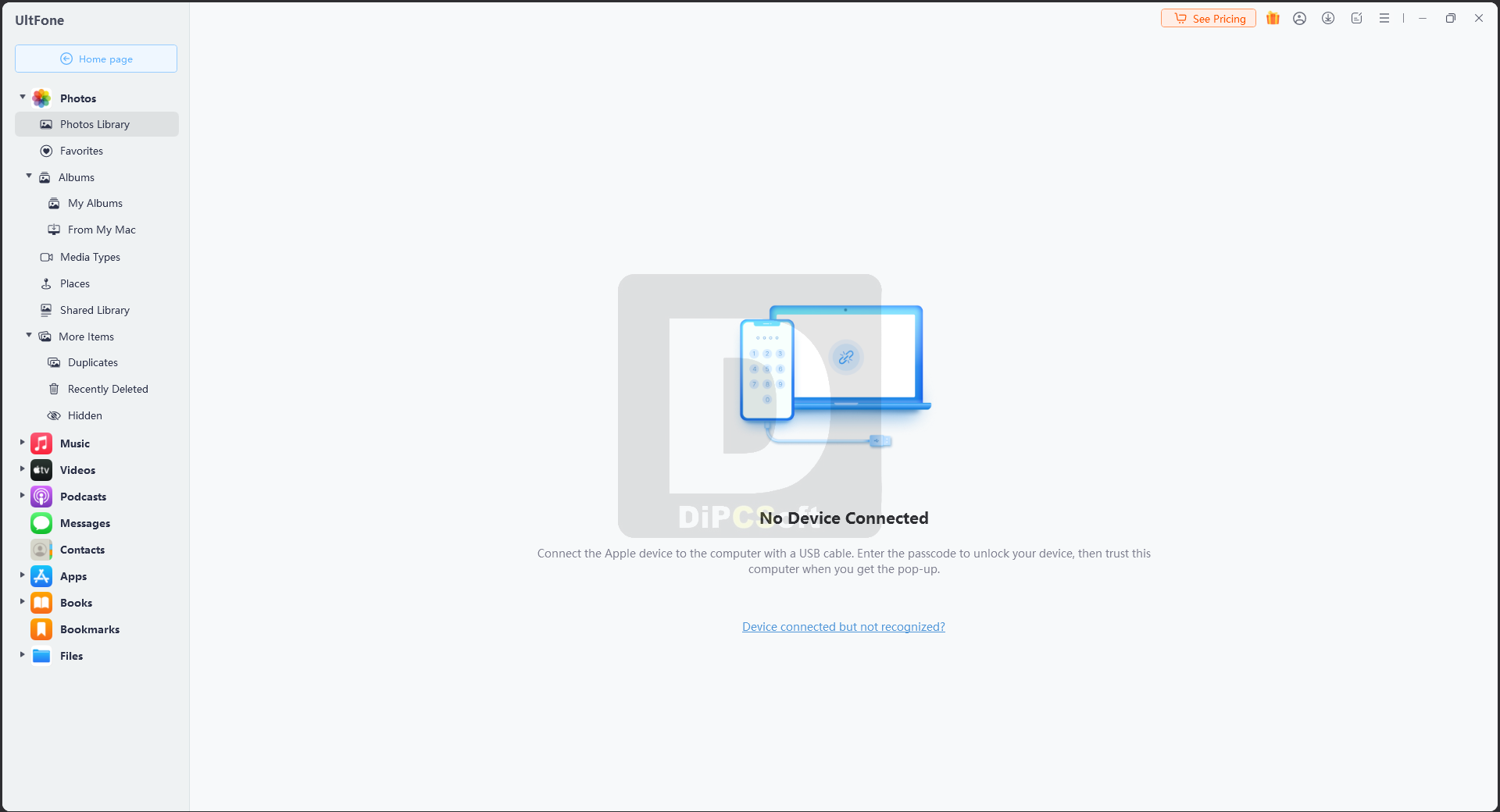Image resolution: width=1500 pixels, height=812 pixels.
Task: Click the Bookmarks icon
Action: [x=41, y=629]
